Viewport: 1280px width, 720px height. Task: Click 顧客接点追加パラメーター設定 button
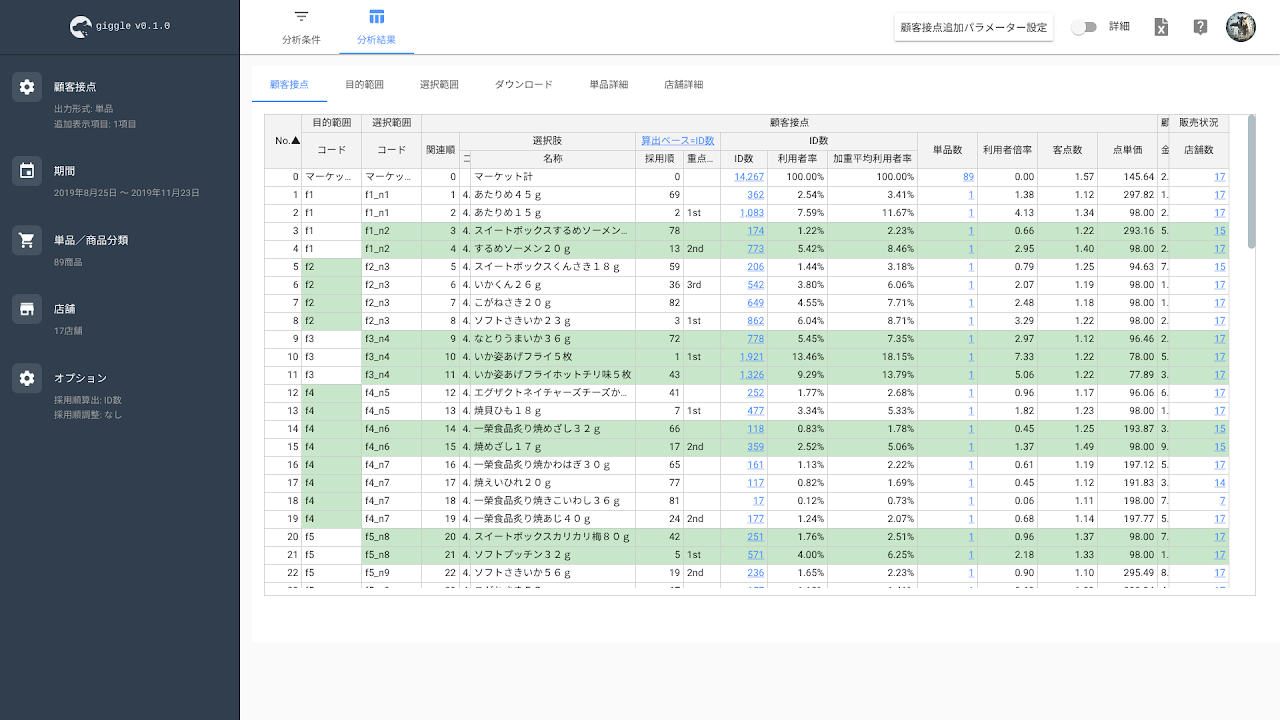(x=974, y=27)
